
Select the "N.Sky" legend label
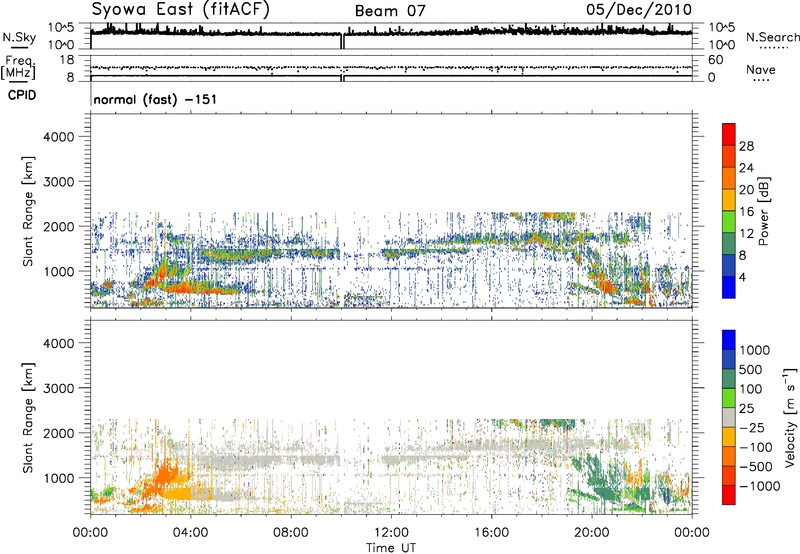tap(19, 37)
